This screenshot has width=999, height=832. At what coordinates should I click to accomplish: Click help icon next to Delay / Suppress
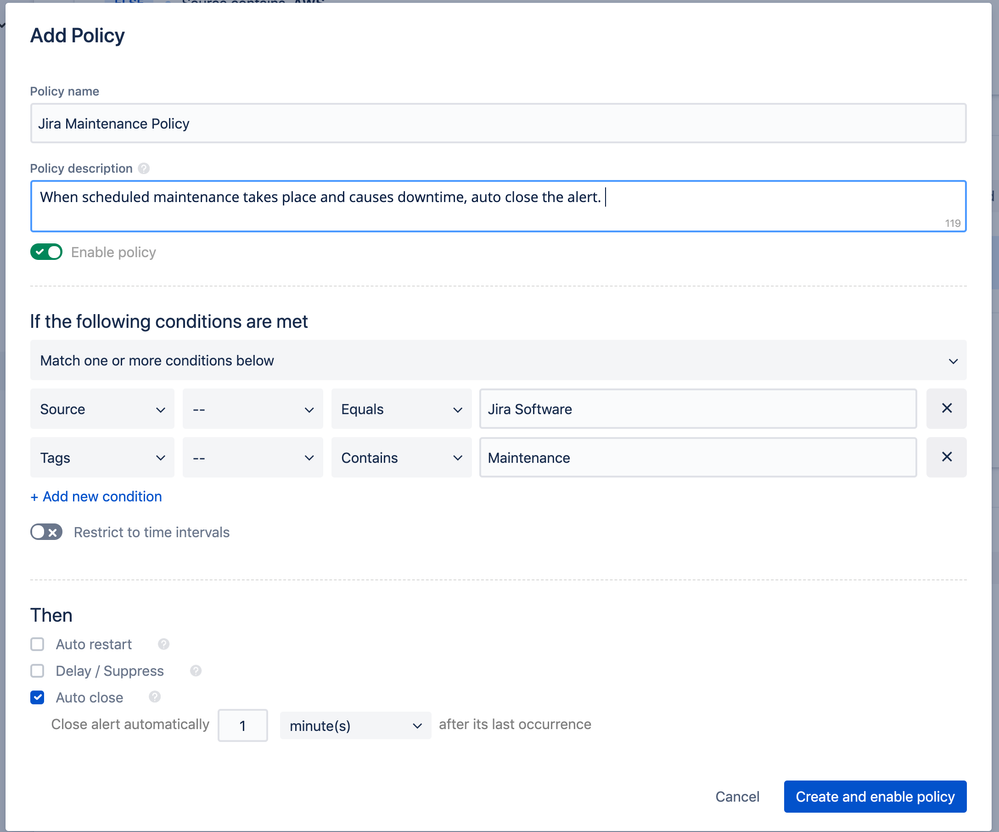pyautogui.click(x=196, y=671)
